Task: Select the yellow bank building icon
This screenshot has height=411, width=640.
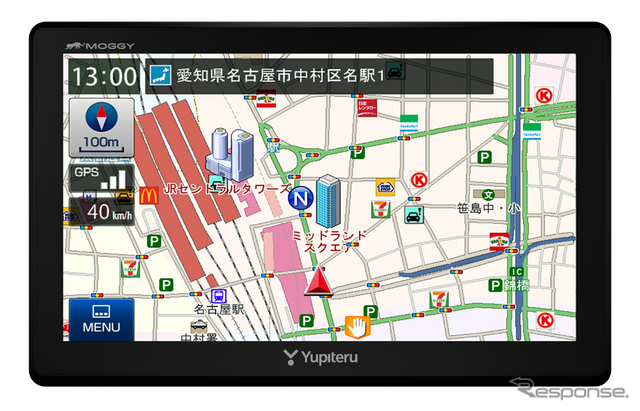Action: tap(385, 187)
